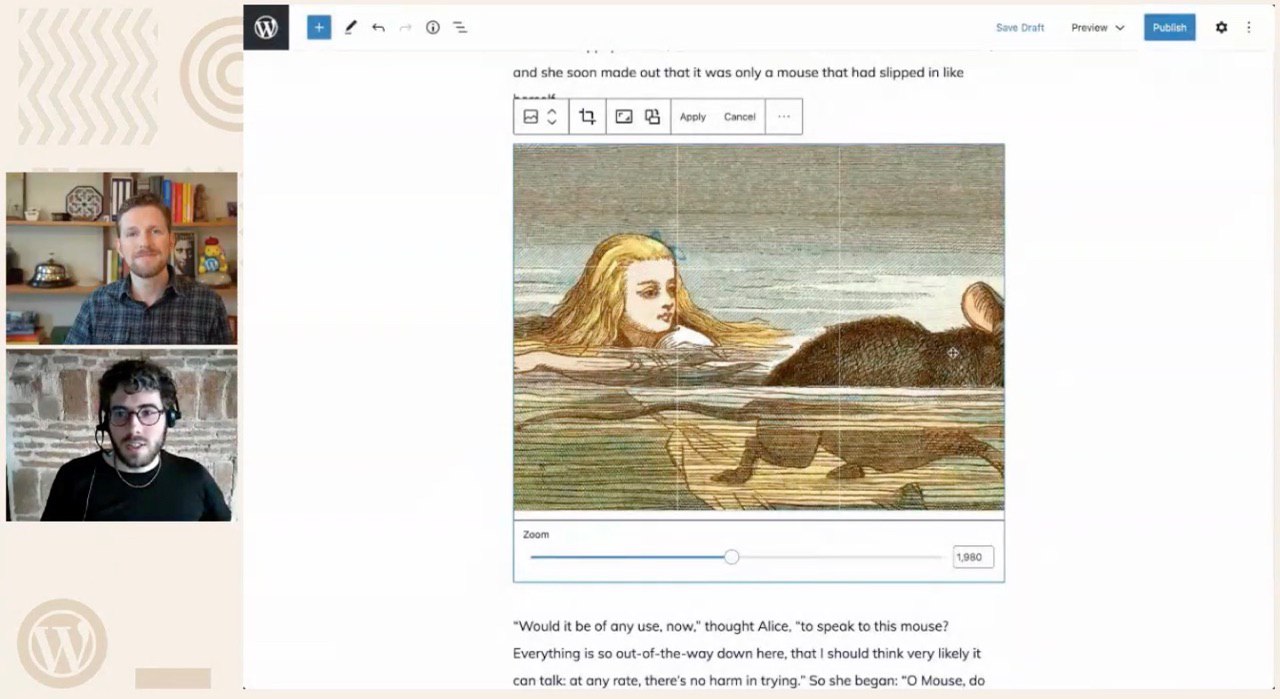Move the image block up or down arrows
This screenshot has height=699, width=1280.
(x=551, y=117)
